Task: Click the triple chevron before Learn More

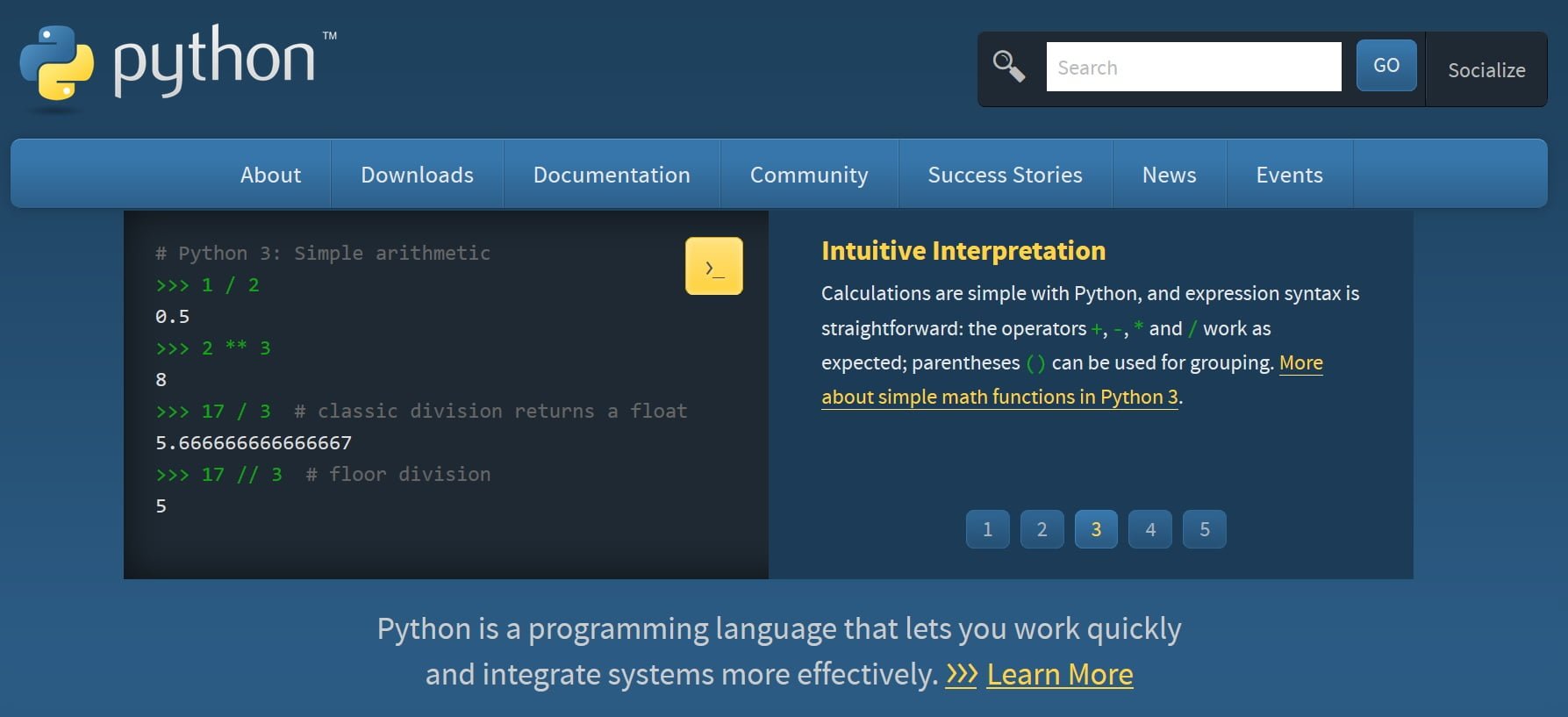Action: tap(961, 674)
